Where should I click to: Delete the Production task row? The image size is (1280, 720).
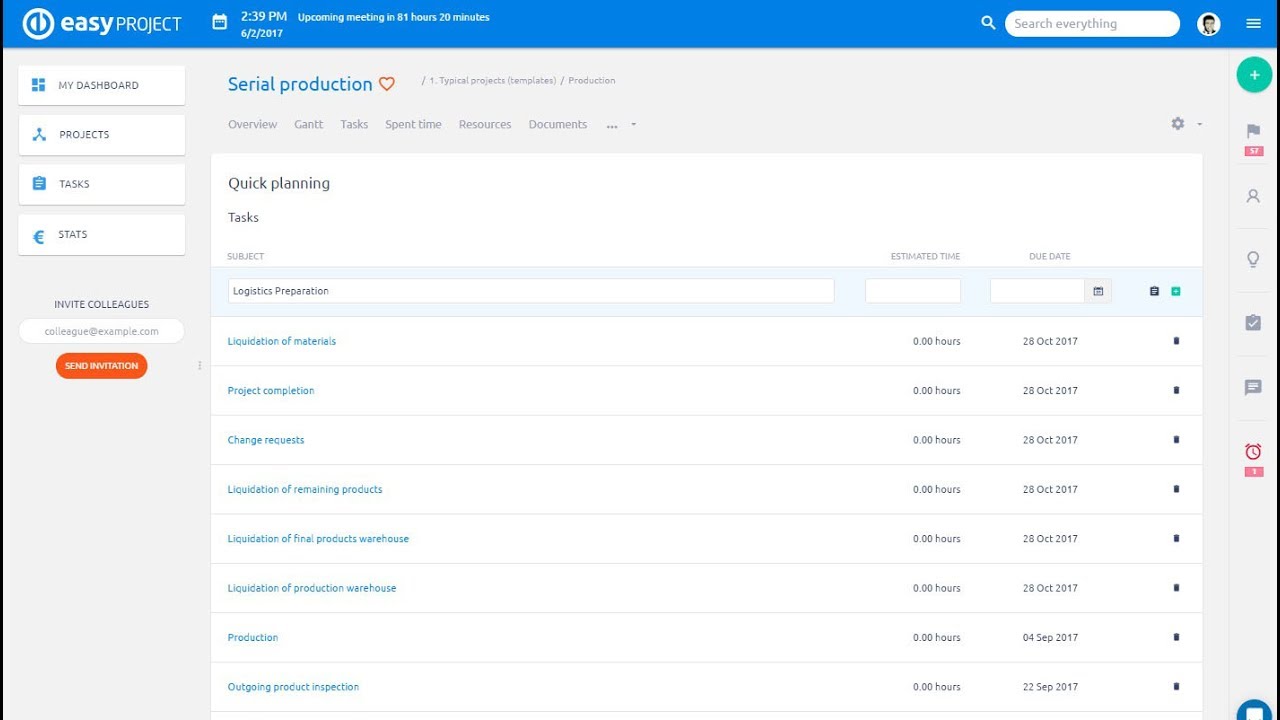pos(1176,637)
